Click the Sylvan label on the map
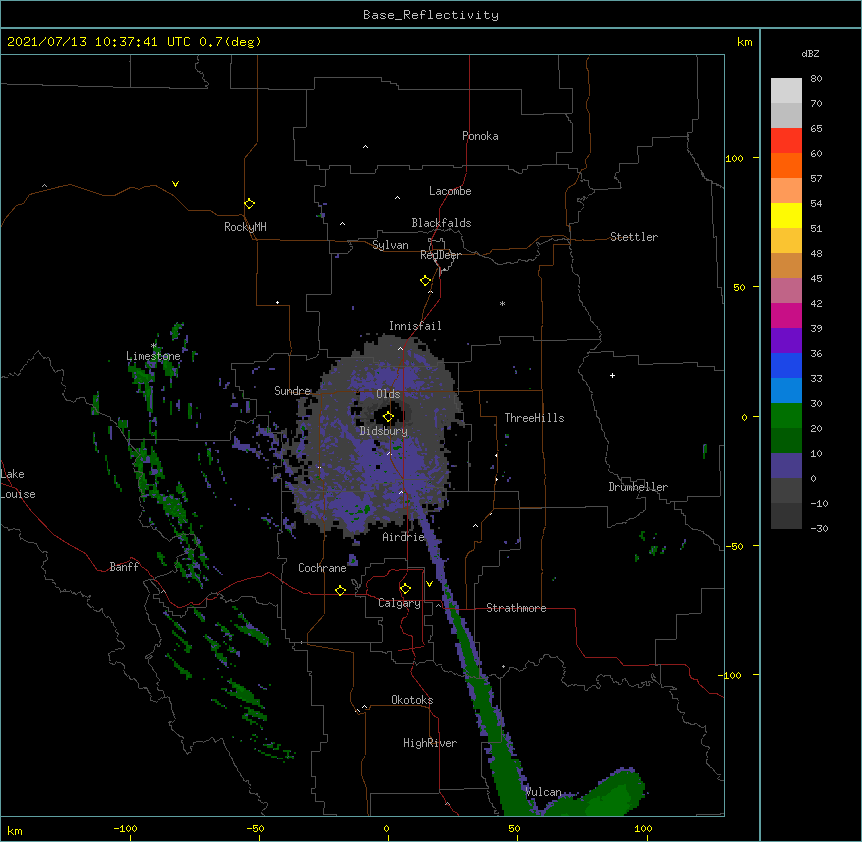Screen dimensions: 862x842 click(x=390, y=245)
